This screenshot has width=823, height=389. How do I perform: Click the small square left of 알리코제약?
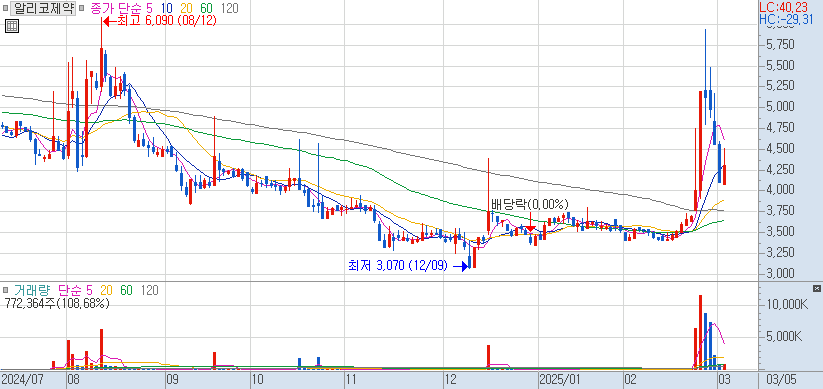point(5,8)
